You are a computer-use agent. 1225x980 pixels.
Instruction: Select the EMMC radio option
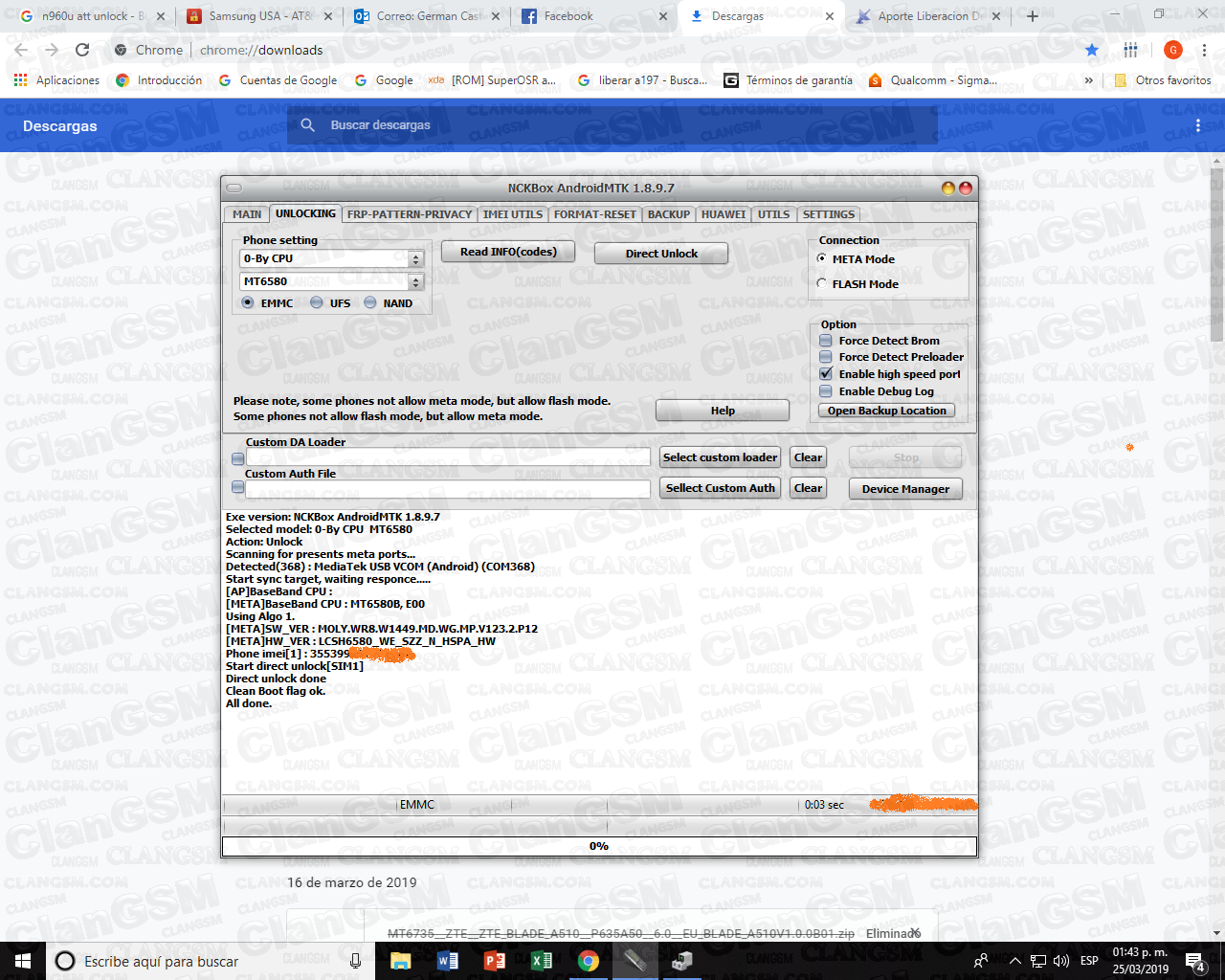[x=248, y=302]
